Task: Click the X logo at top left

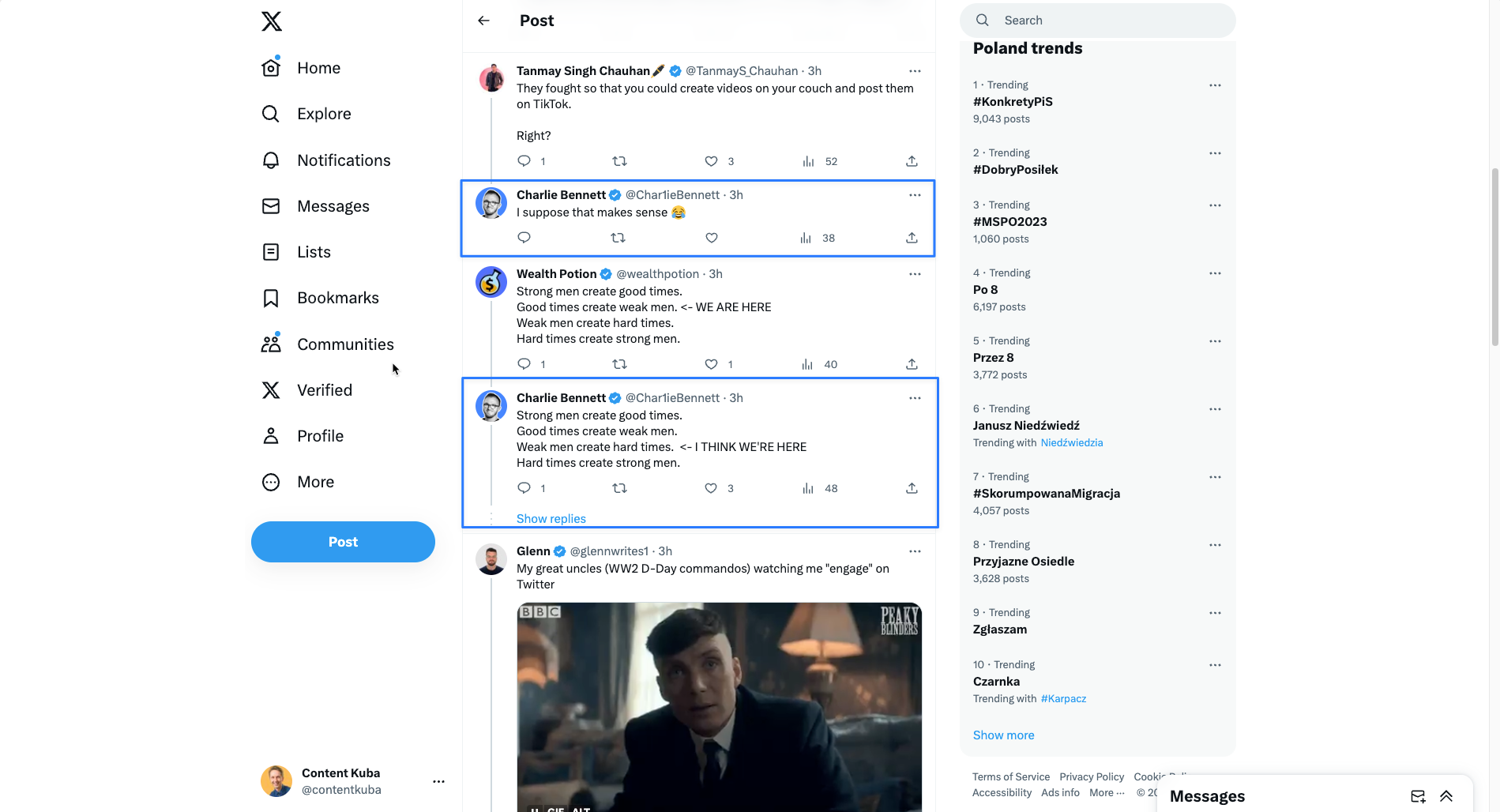Action: click(x=272, y=21)
